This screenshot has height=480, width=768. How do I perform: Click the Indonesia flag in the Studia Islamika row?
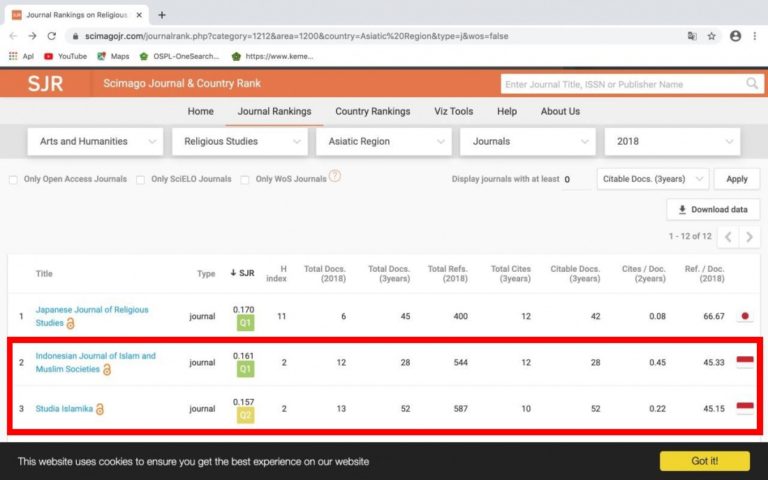[x=745, y=408]
